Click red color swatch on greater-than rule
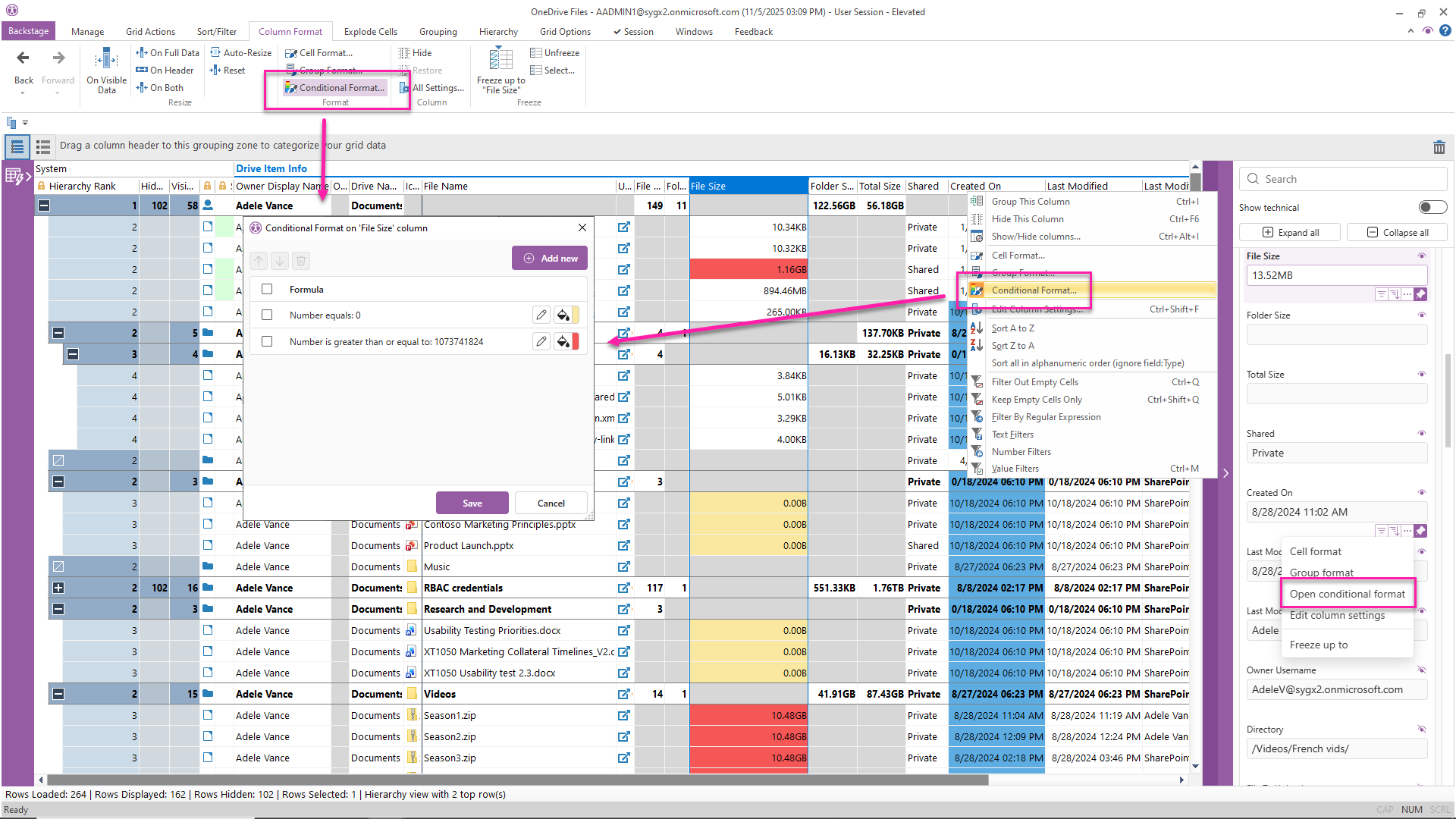 [576, 341]
